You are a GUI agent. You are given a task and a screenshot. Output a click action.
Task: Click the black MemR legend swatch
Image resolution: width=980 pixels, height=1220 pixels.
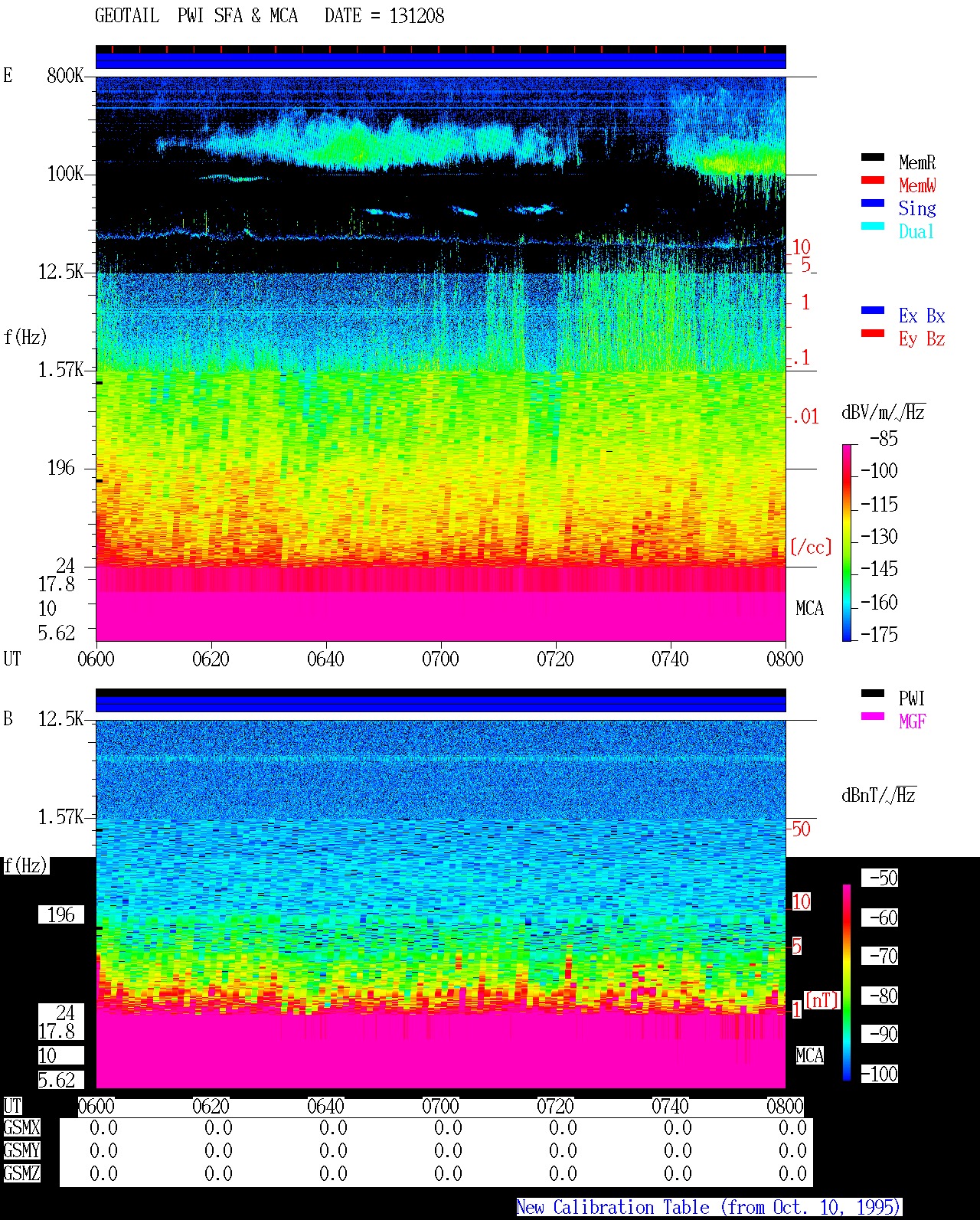[x=873, y=157]
